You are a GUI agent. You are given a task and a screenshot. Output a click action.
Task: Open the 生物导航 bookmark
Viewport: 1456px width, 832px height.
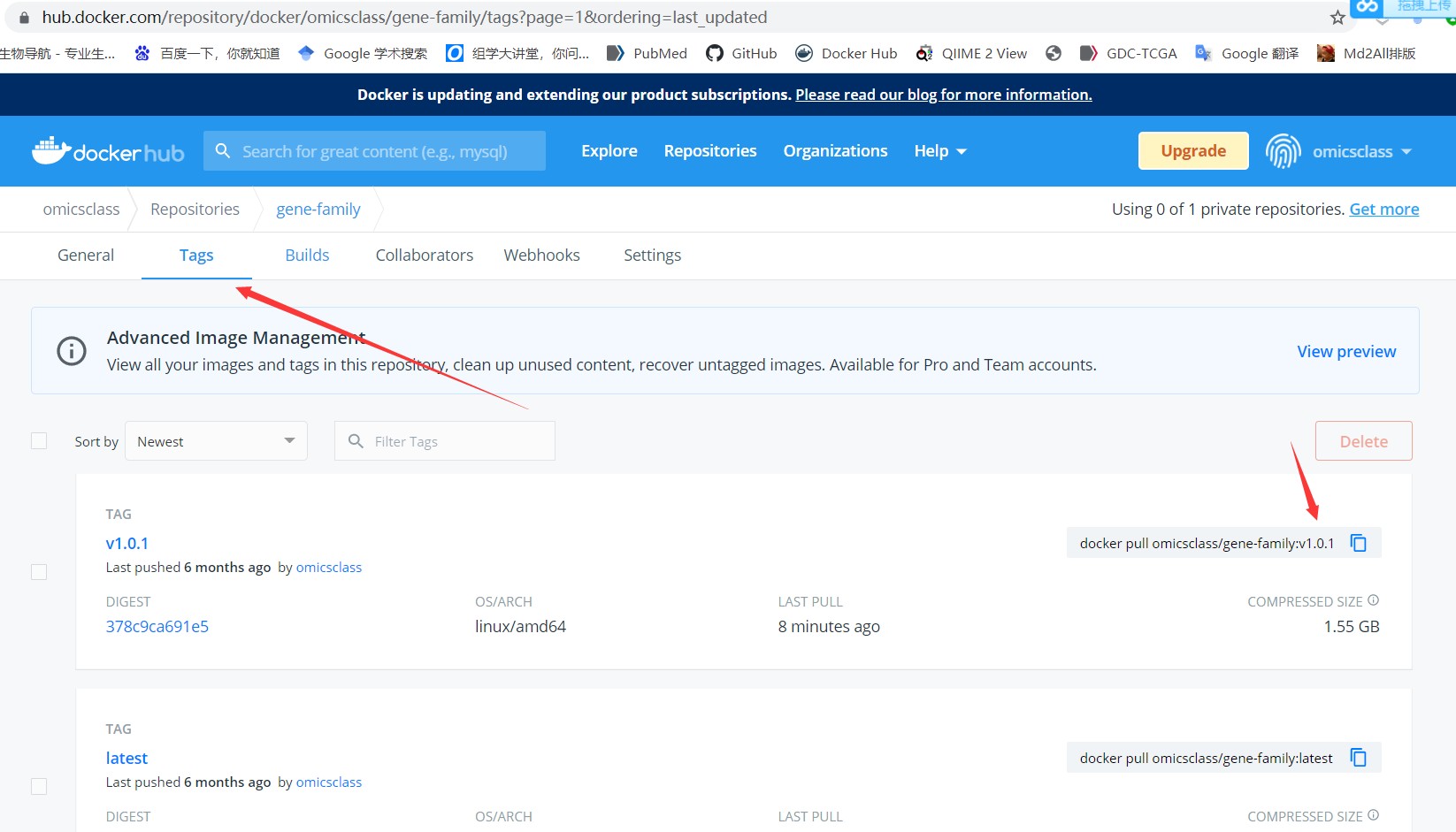(x=57, y=53)
